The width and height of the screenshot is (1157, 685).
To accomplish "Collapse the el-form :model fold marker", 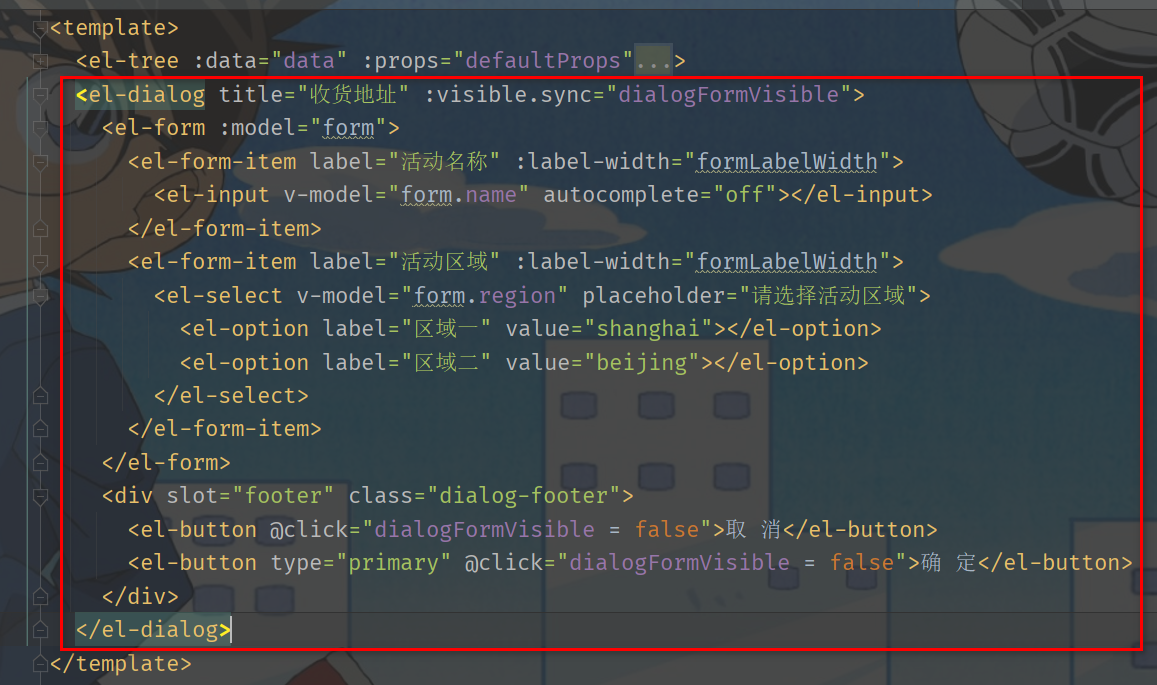I will (40, 128).
